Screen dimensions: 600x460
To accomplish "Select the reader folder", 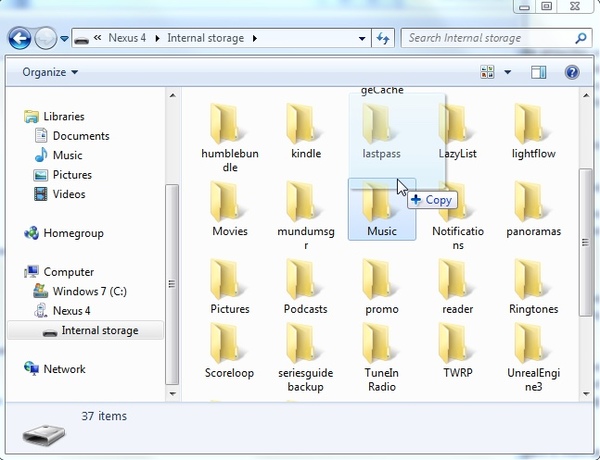I will (458, 287).
